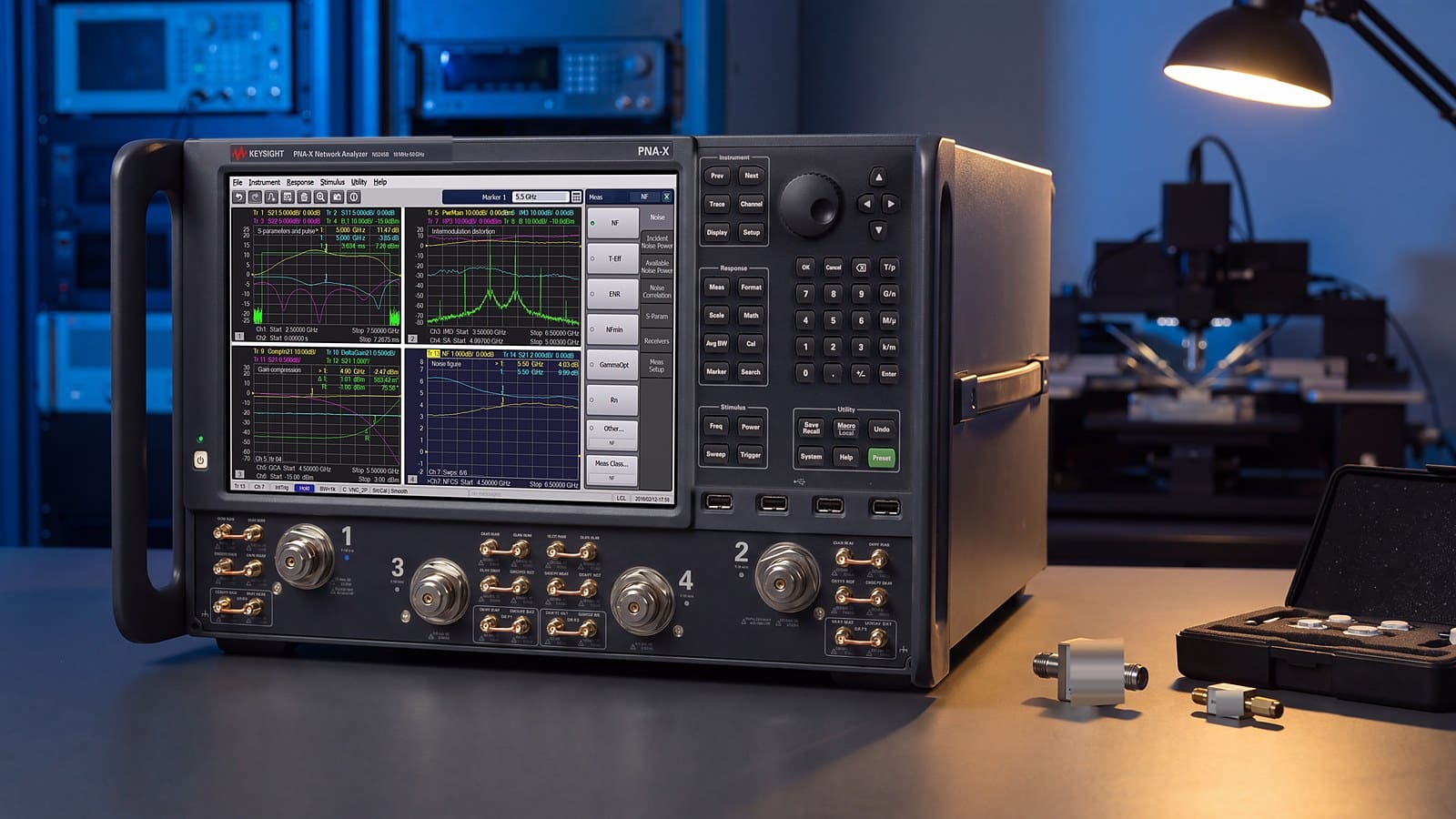
Task: Tap the left arrow navigation key
Action: coord(864,204)
